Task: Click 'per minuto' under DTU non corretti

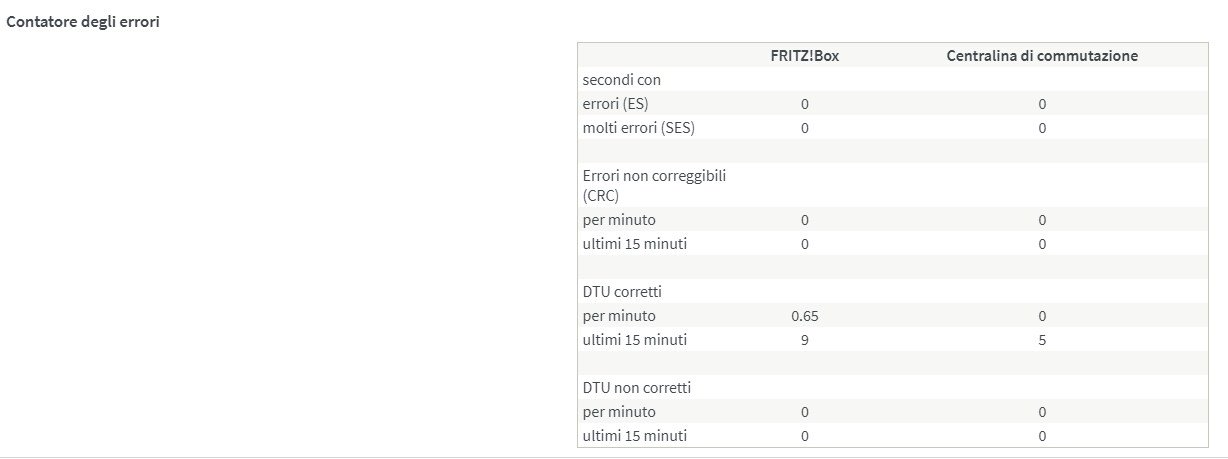Action: [619, 412]
